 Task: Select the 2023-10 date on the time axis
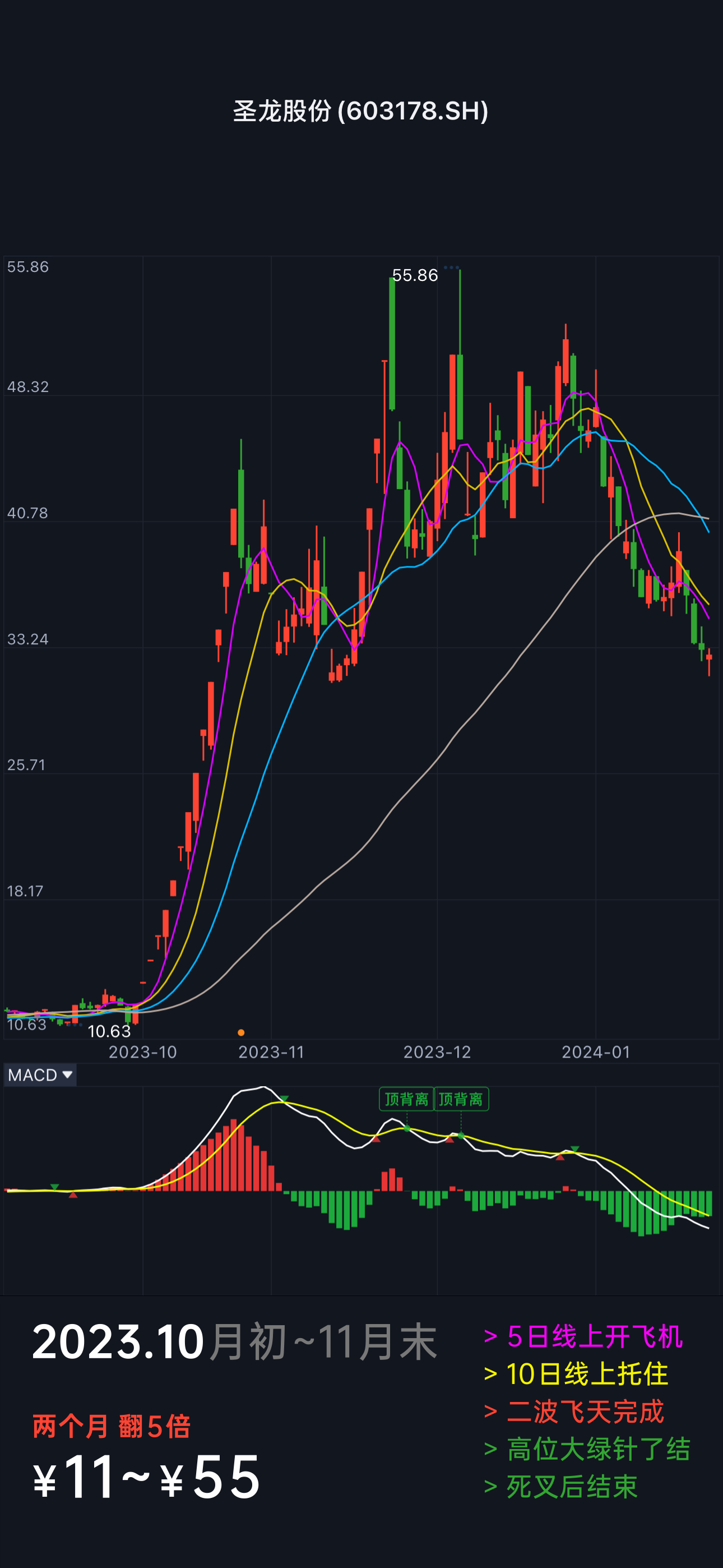tap(142, 1052)
